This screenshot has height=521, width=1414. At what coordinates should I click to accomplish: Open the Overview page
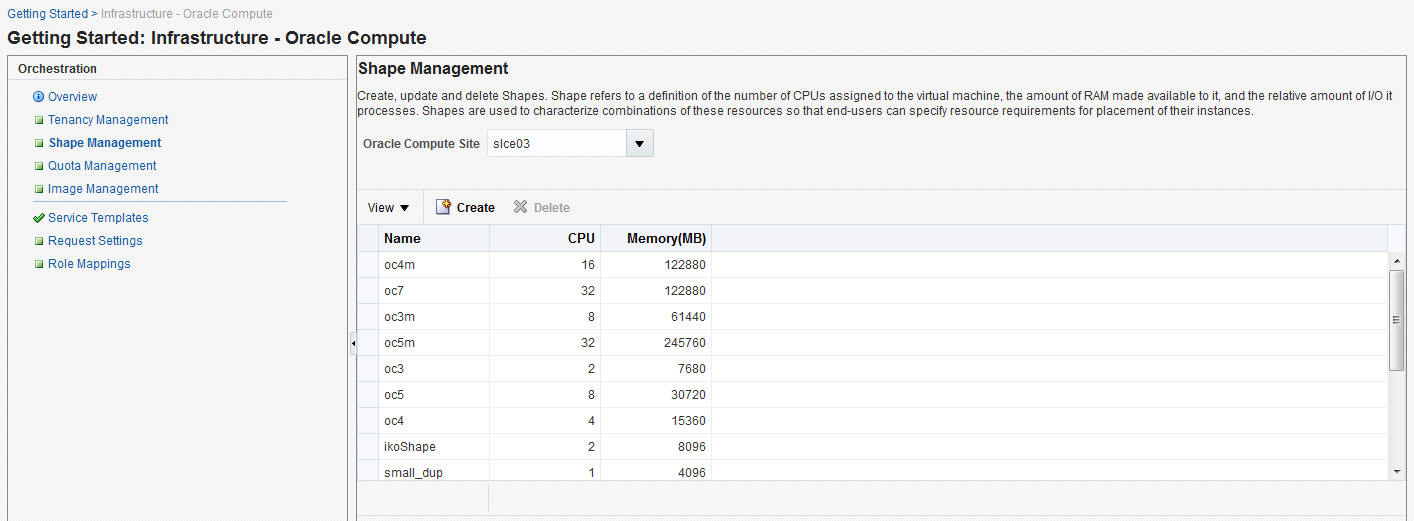[x=72, y=97]
